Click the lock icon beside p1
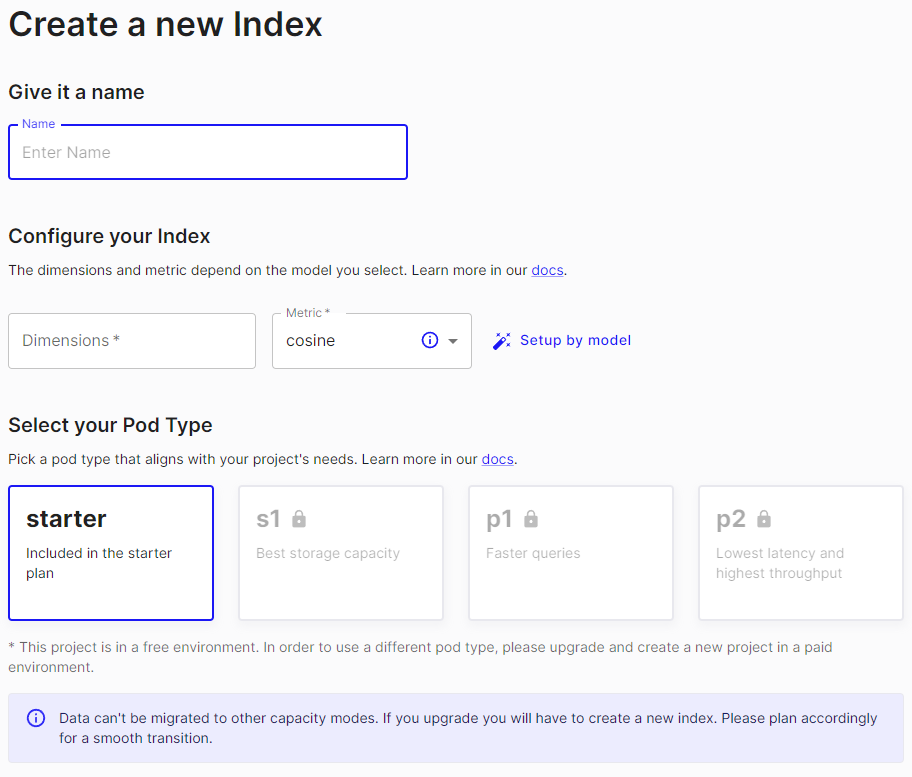Viewport: 912px width, 777px height. point(531,519)
